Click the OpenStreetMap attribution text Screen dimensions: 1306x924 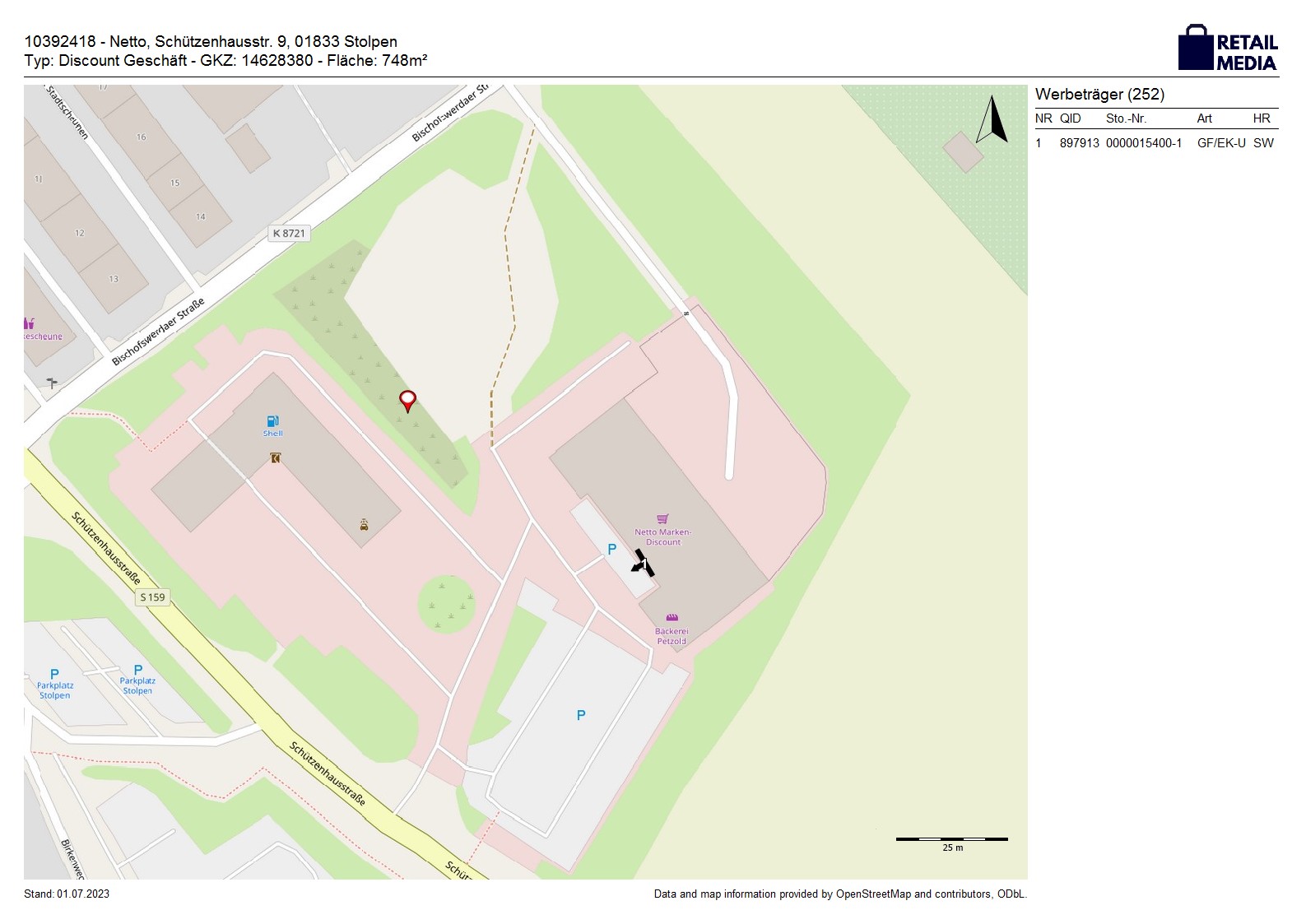point(839,894)
